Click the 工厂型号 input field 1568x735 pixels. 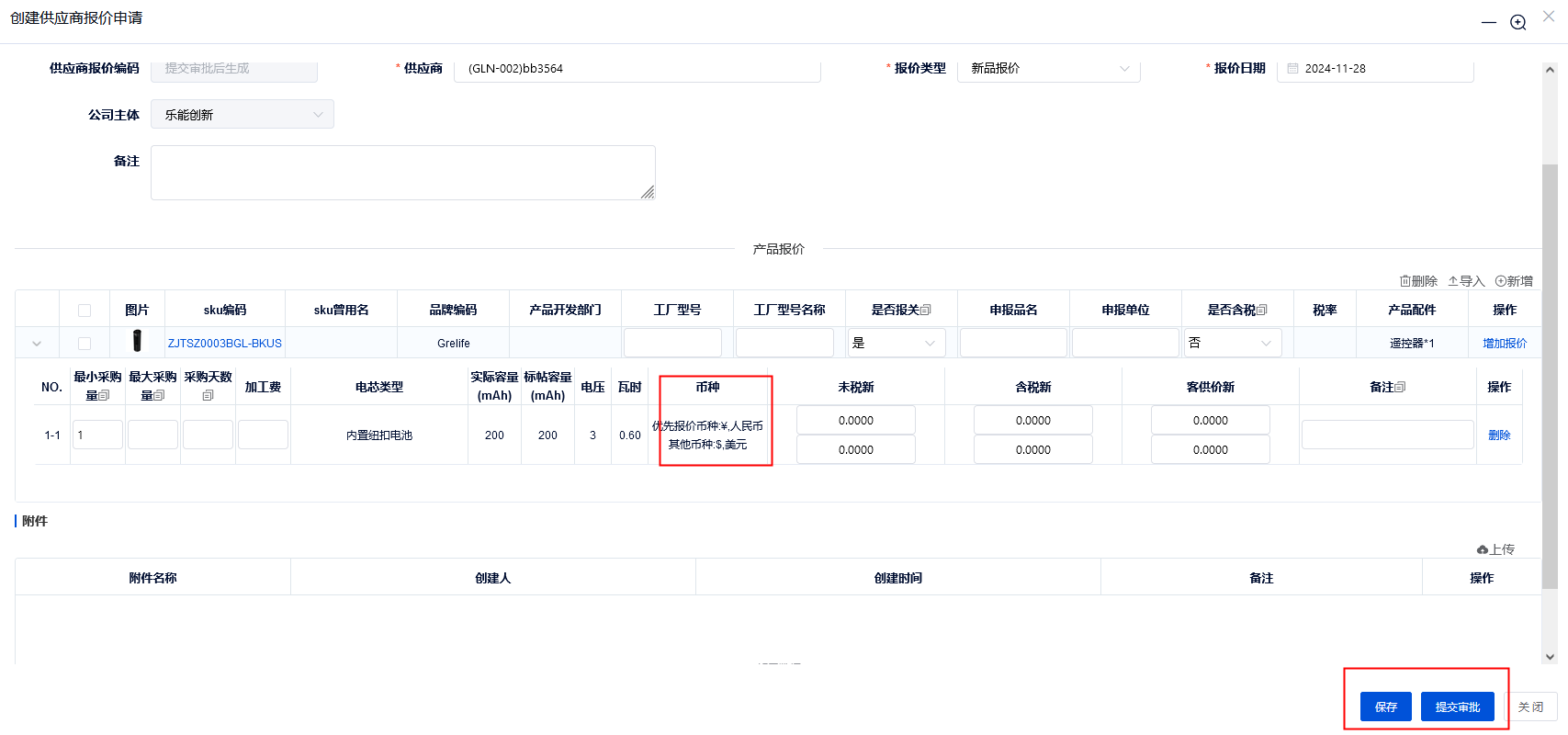[x=672, y=343]
